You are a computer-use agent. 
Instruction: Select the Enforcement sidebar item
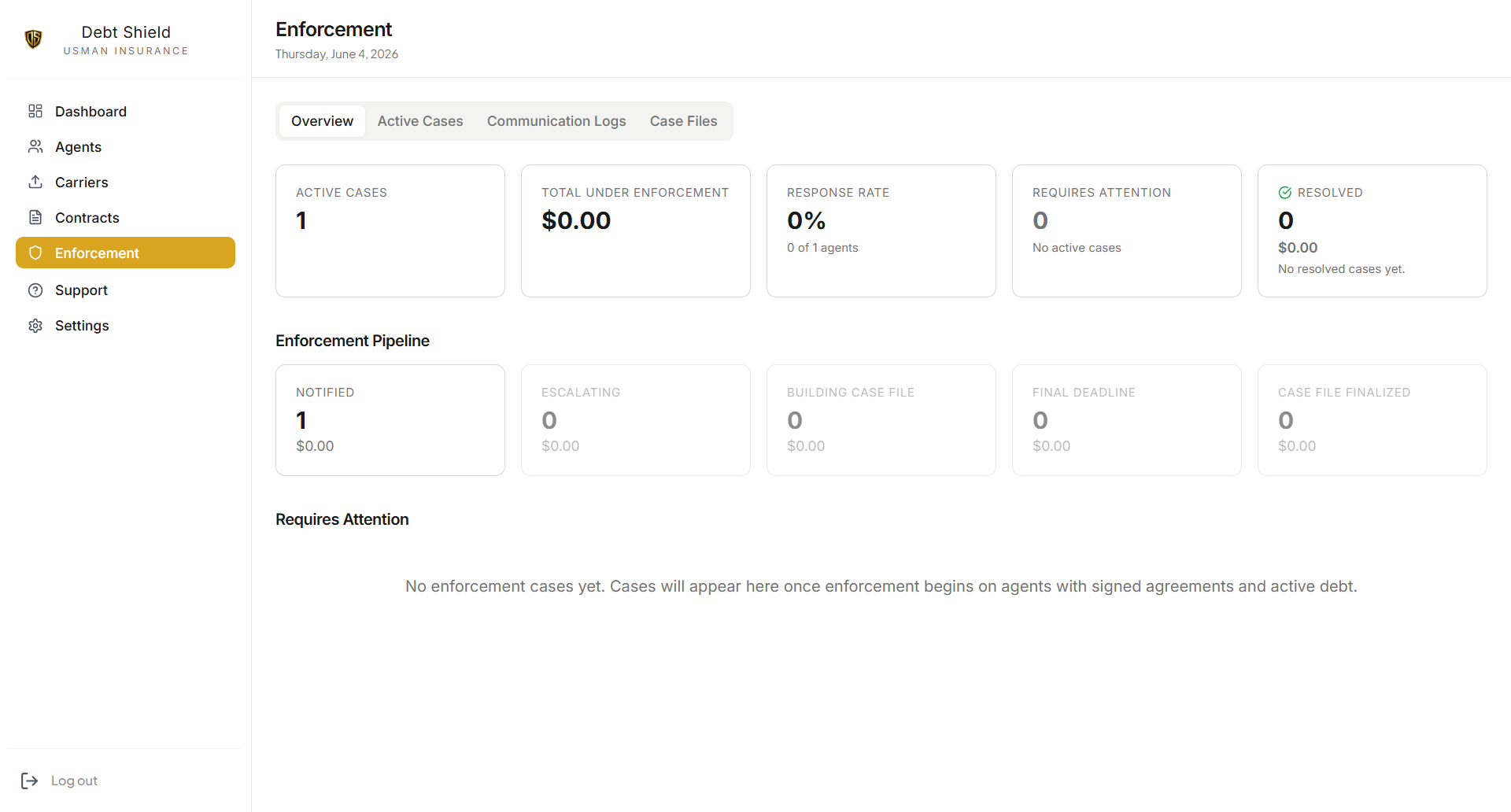point(125,253)
